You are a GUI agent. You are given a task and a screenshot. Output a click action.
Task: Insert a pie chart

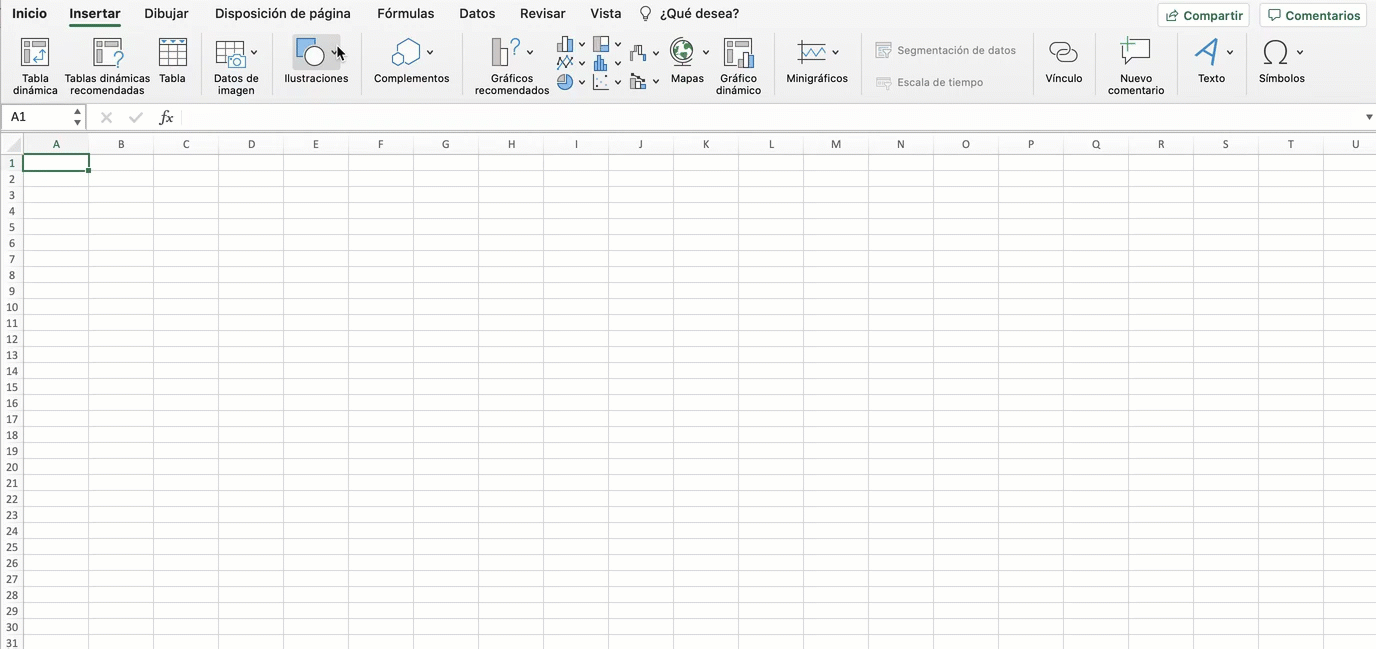[x=566, y=82]
